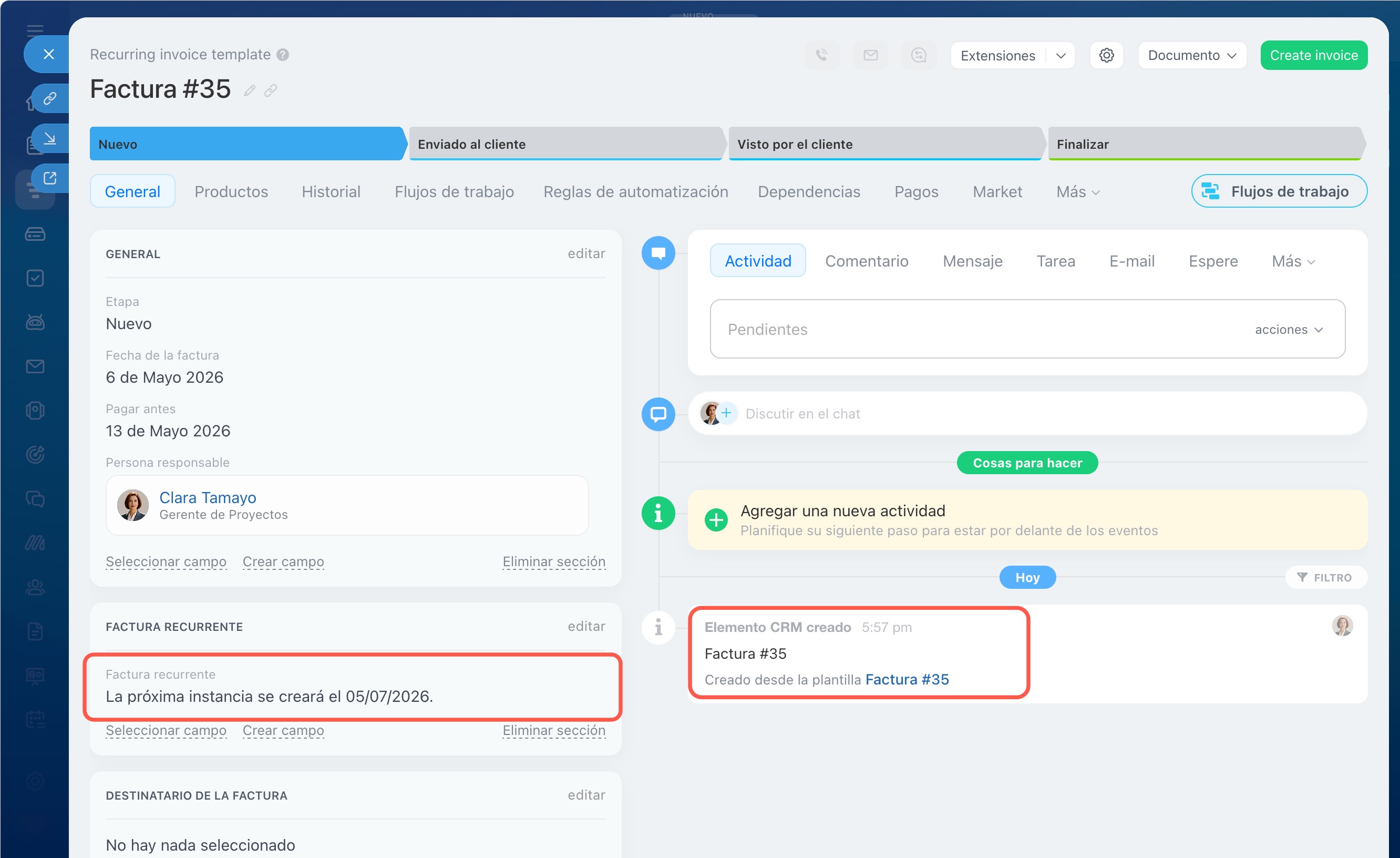Image resolution: width=1400 pixels, height=858 pixels.
Task: Click the Pendientes input field
Action: click(x=1027, y=329)
